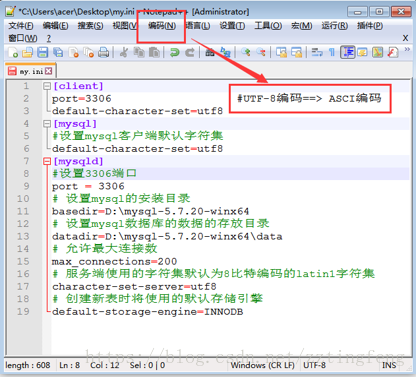Click the Close document toolbar icon
The width and height of the screenshot is (416, 377).
click(73, 52)
